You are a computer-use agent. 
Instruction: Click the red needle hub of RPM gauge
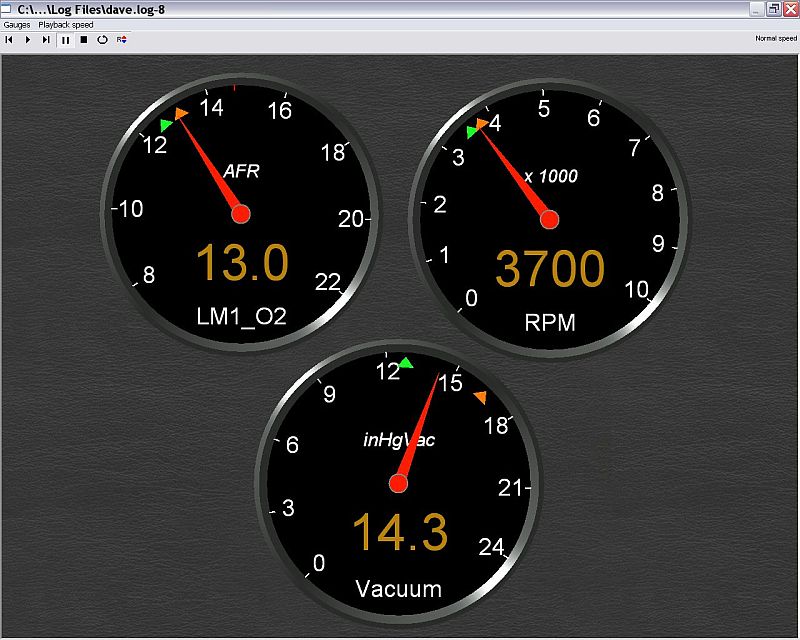pos(549,219)
